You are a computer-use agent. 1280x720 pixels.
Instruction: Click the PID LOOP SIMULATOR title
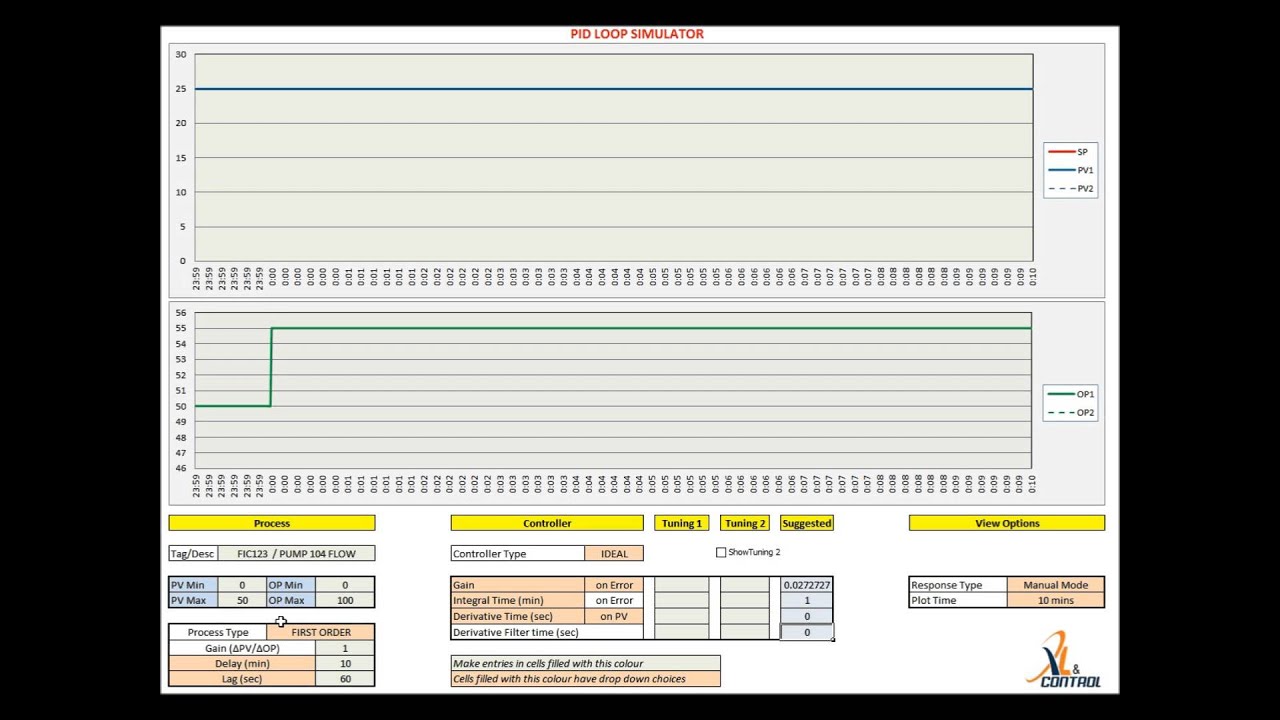point(637,34)
